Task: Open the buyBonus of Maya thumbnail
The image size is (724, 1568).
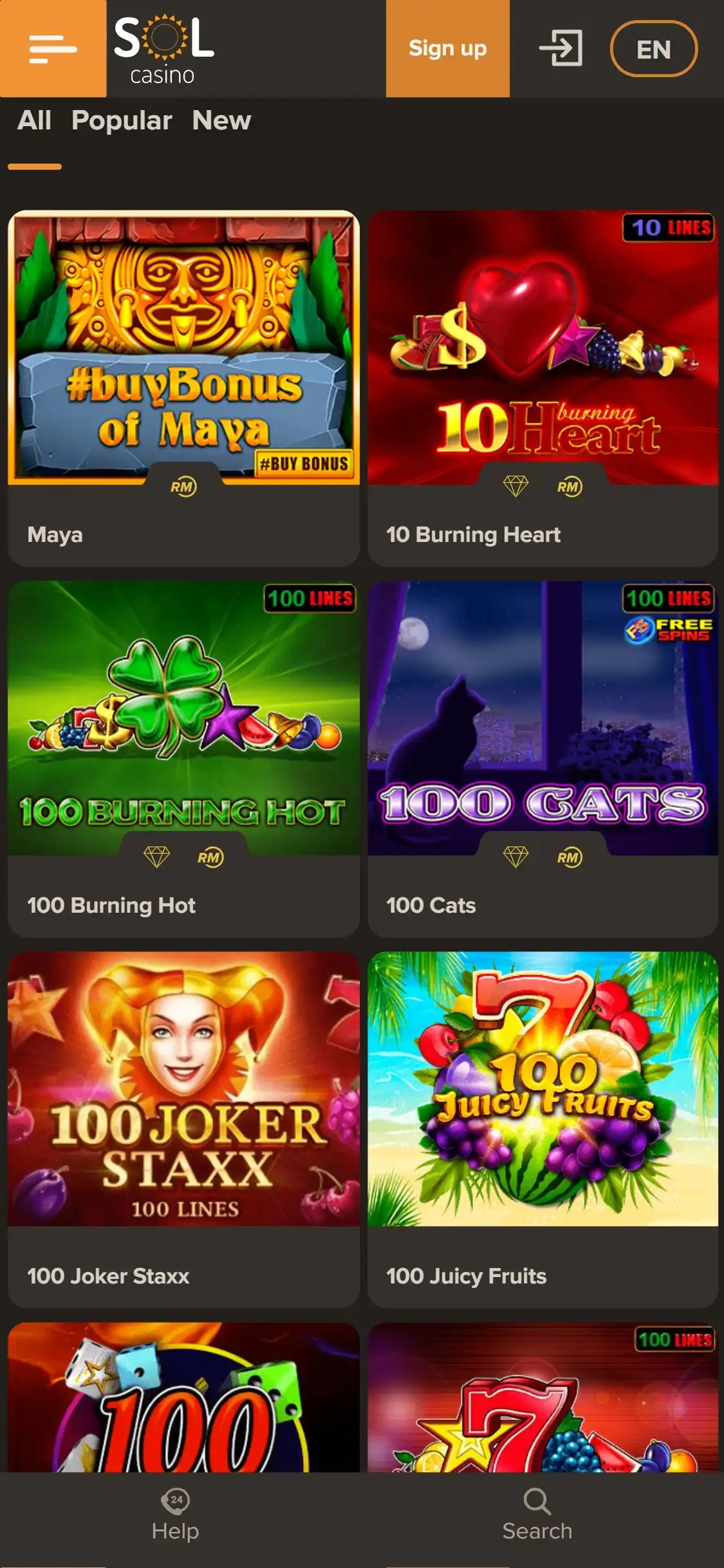Action: 183,348
